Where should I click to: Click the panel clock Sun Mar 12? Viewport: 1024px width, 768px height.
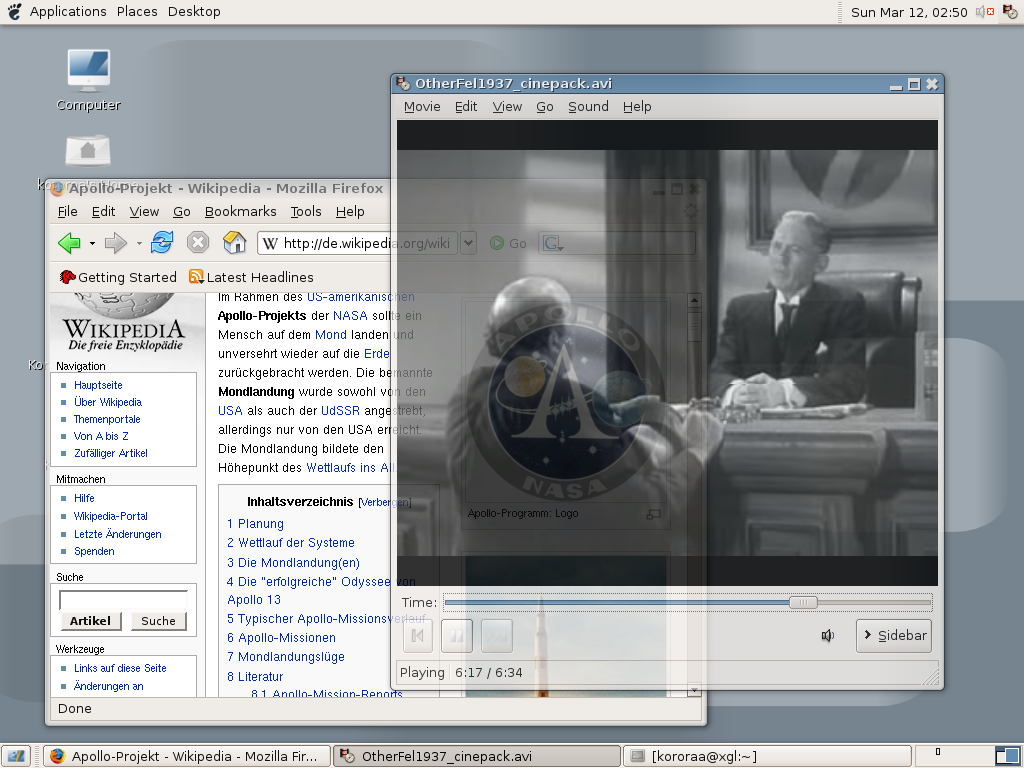coord(909,12)
